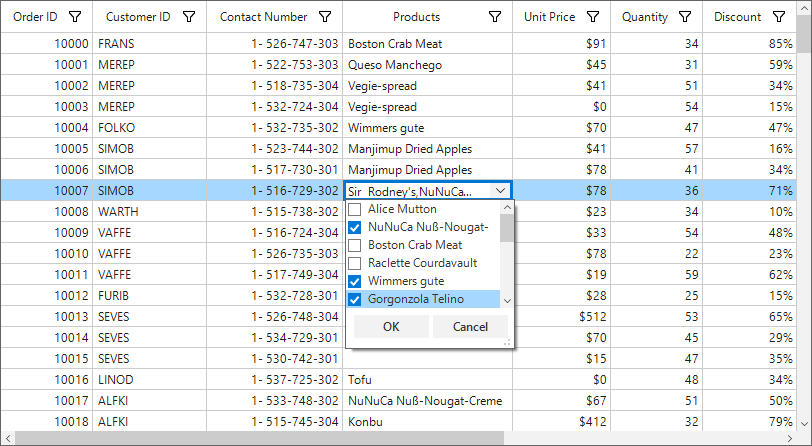
Task: Select the Tofu product cell
Action: [x=428, y=380]
